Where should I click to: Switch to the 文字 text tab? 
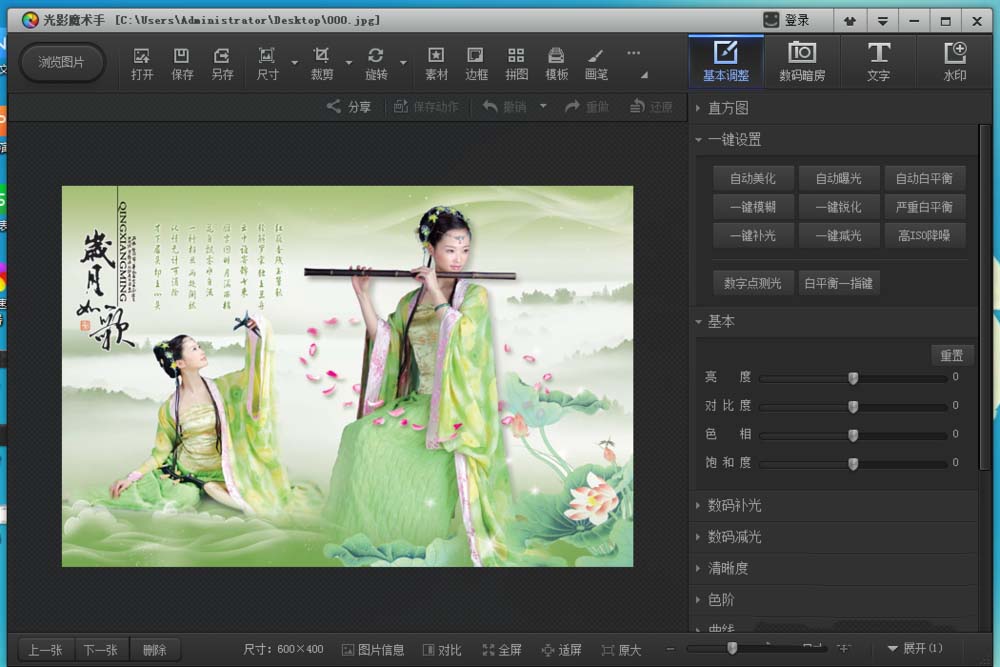point(878,61)
